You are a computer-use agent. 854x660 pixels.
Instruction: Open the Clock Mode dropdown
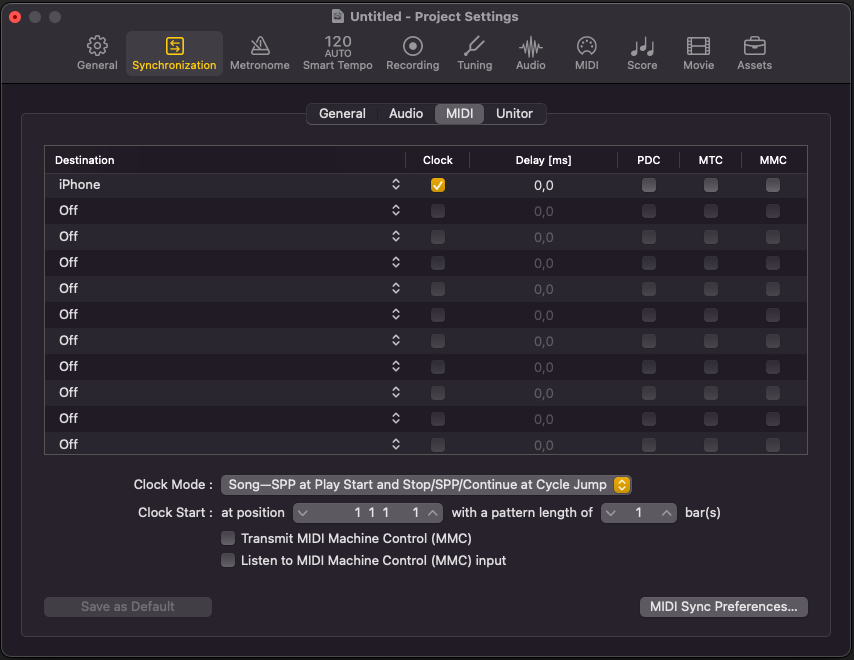click(426, 485)
